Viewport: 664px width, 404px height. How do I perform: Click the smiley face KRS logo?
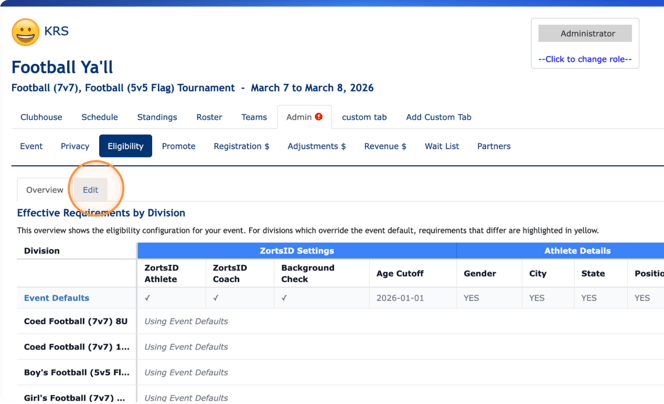(x=25, y=32)
